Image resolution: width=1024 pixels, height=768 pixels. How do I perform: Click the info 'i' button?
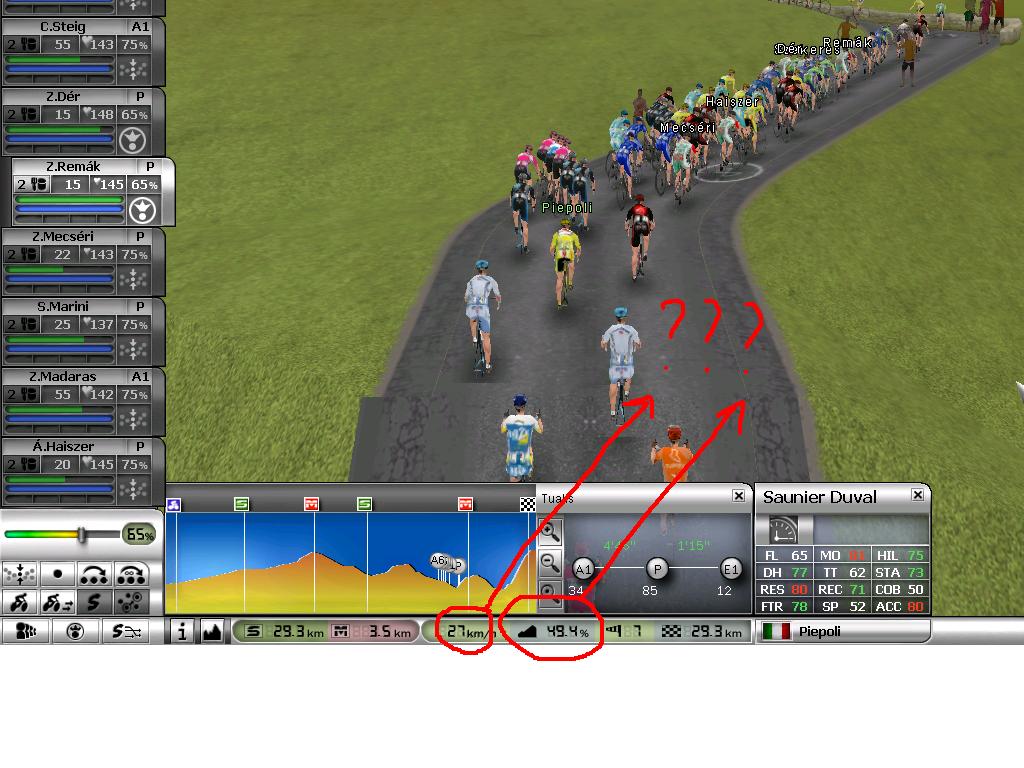[x=182, y=632]
